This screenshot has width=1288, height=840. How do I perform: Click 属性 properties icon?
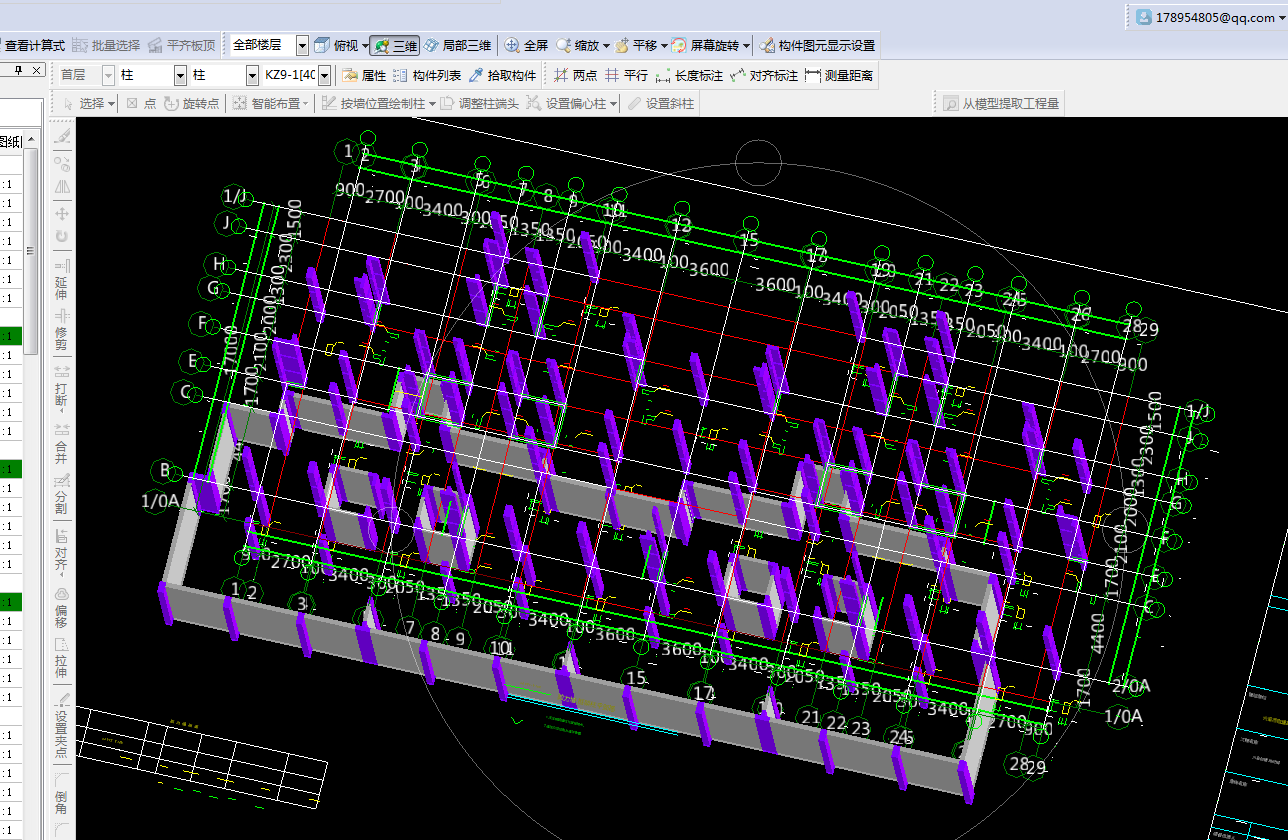(x=351, y=75)
